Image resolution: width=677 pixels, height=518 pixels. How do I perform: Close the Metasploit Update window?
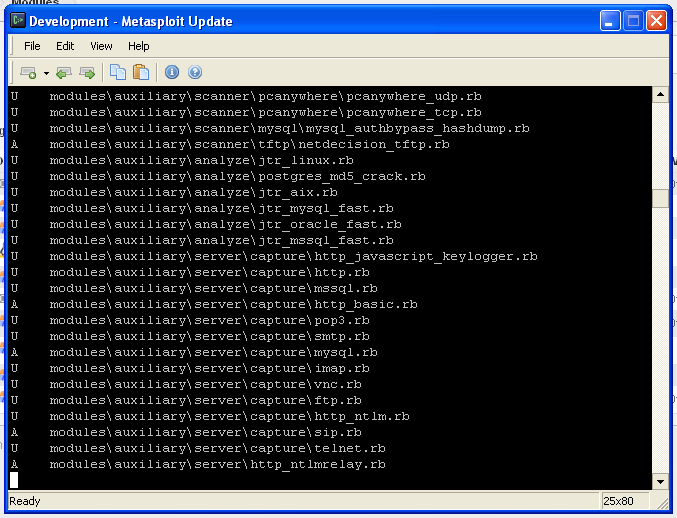(656, 21)
